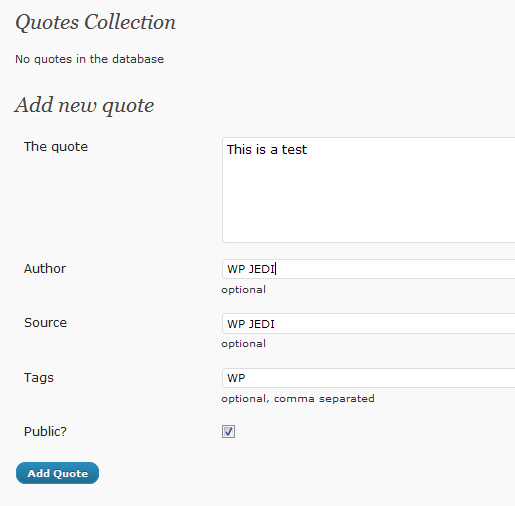The height and width of the screenshot is (506, 515).
Task: Click the 'optional' hint under Source
Action: tap(243, 344)
